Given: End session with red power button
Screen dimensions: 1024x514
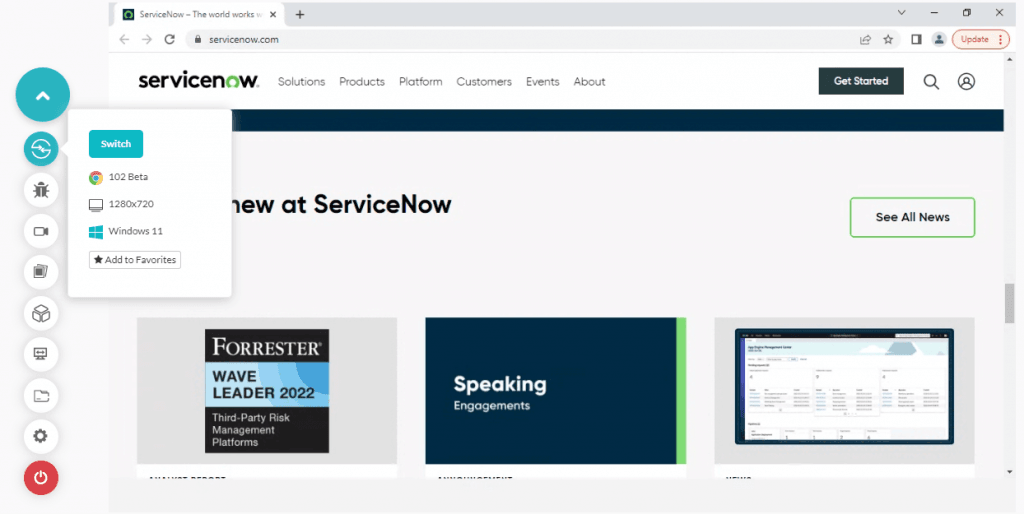Looking at the screenshot, I should [41, 477].
